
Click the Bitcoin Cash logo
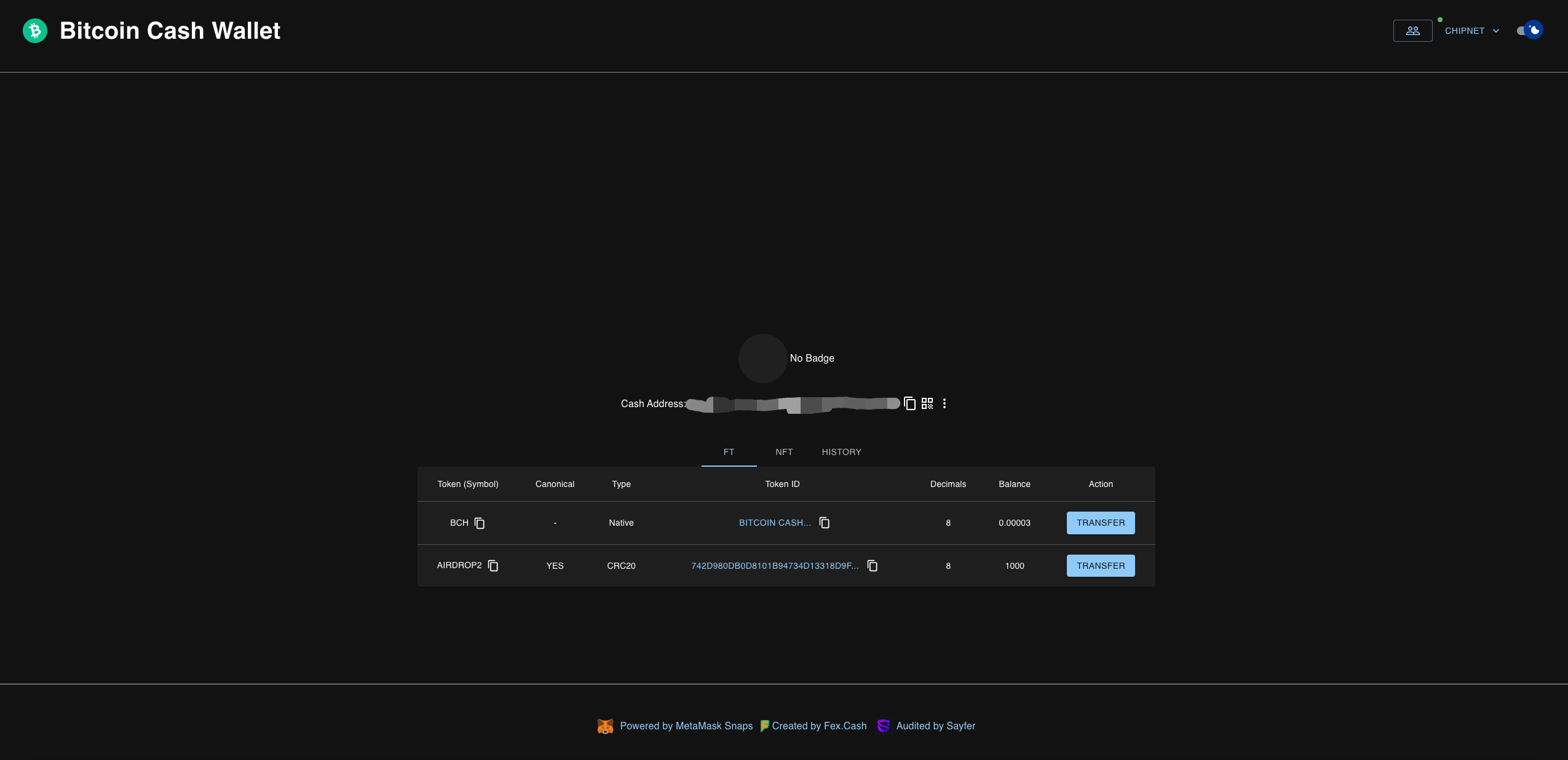[x=35, y=31]
